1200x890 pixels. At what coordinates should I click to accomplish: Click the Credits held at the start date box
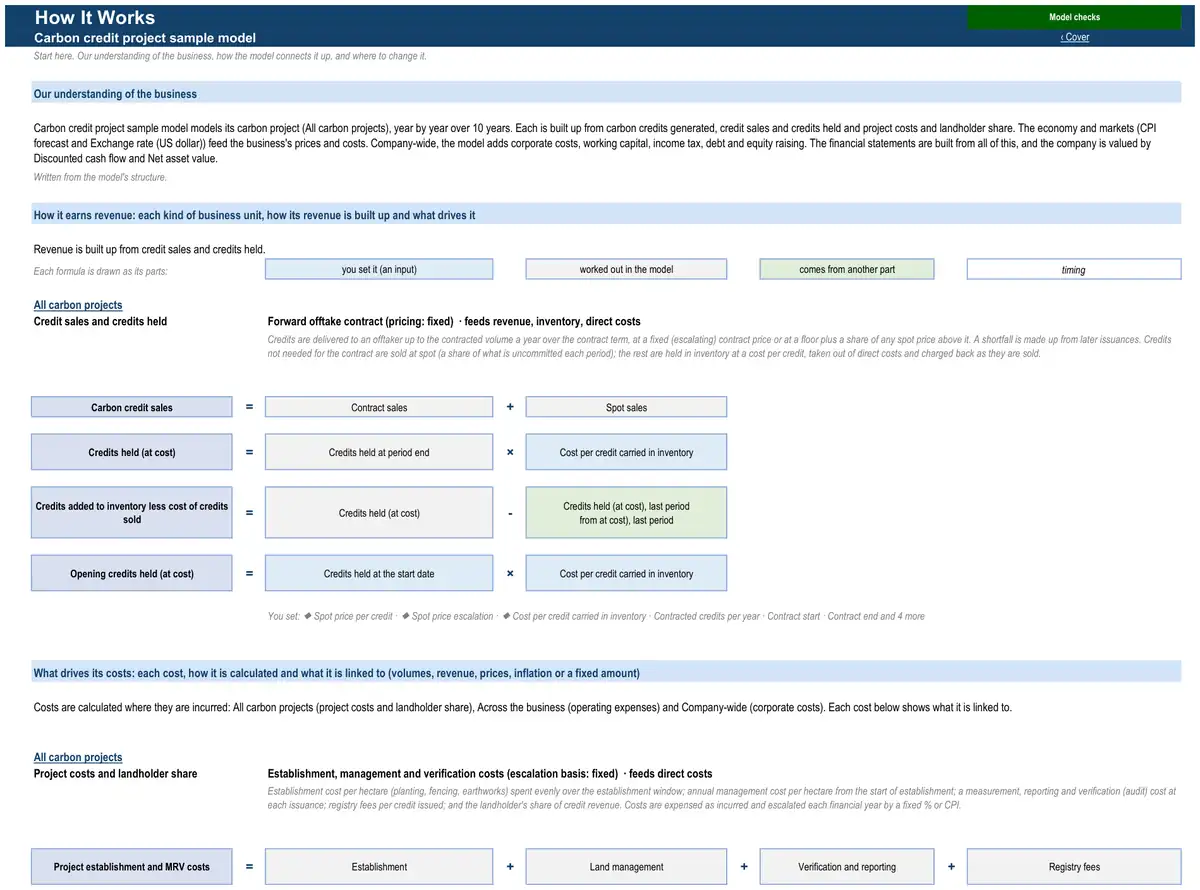pos(379,573)
